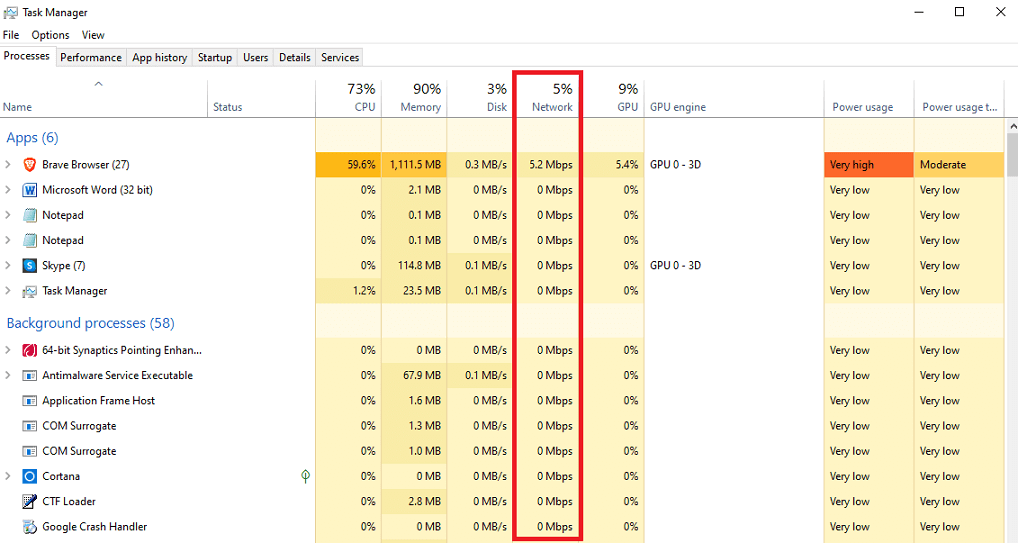Open the Startup tab

coord(214,58)
